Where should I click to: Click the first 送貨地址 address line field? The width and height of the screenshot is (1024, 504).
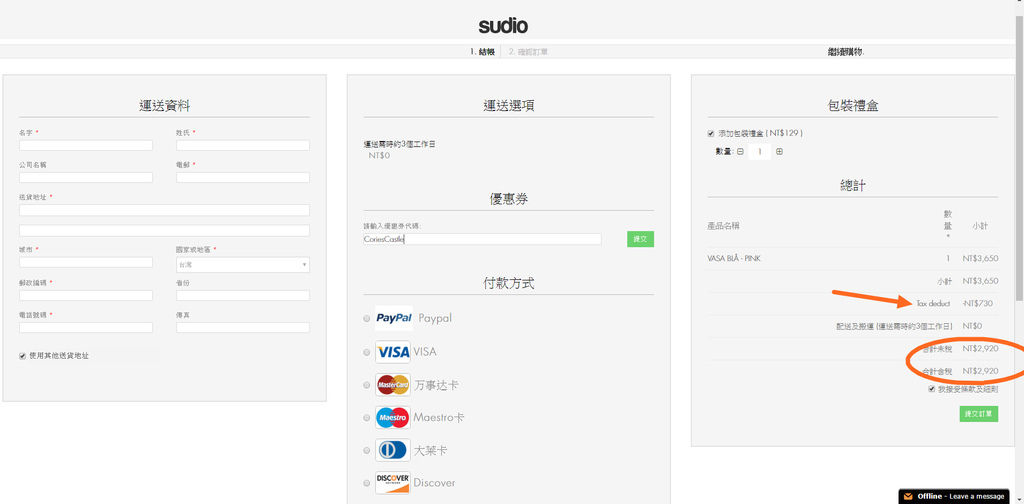pos(165,210)
